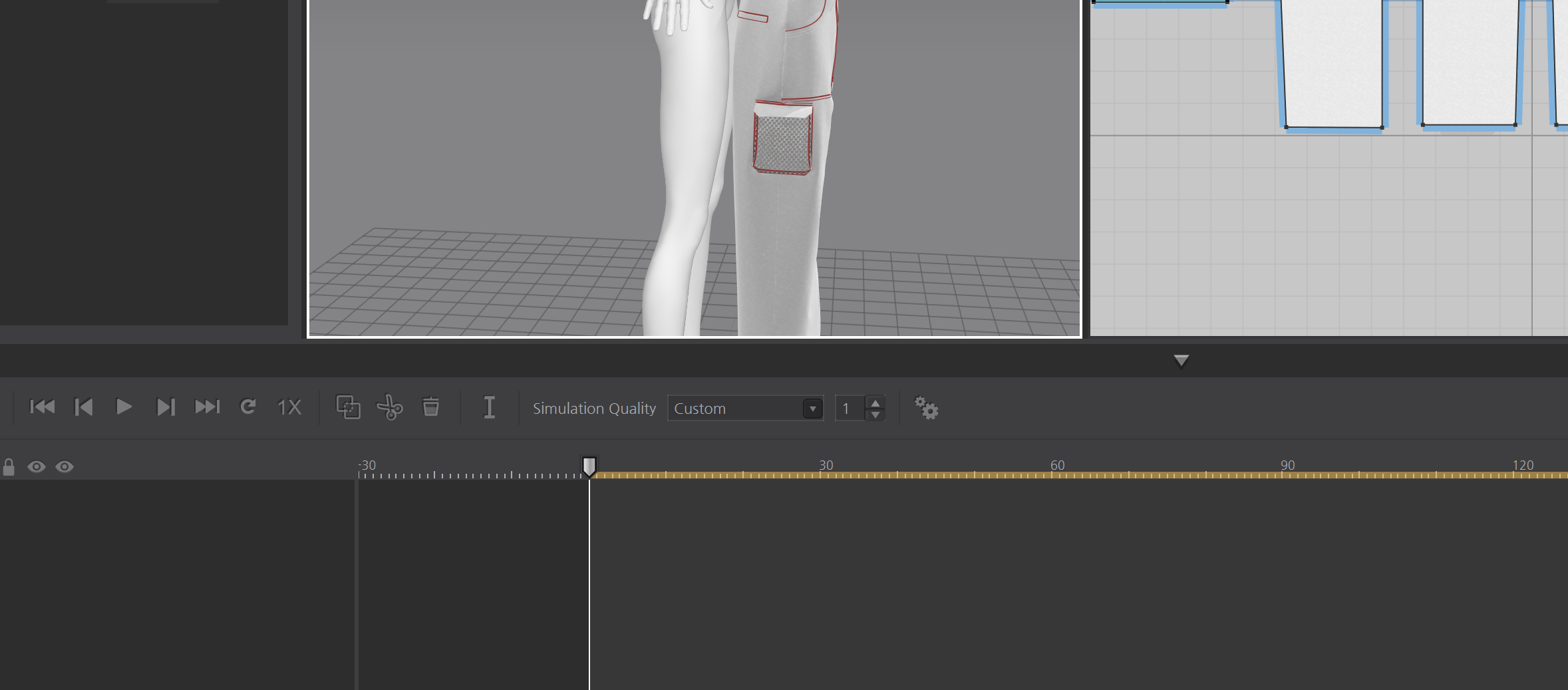Step back one frame
Viewport: 1568px width, 690px height.
click(x=84, y=407)
